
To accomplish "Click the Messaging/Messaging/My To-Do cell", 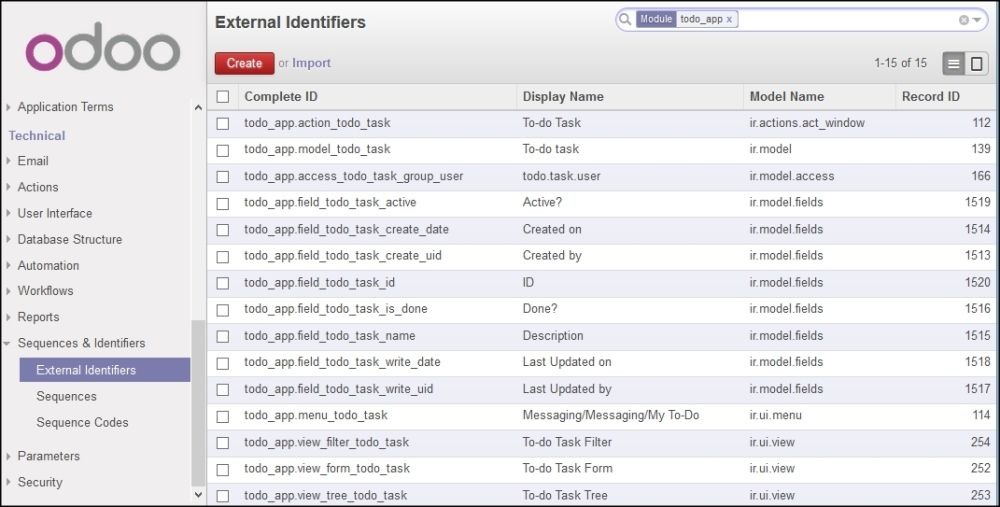I will (x=610, y=415).
